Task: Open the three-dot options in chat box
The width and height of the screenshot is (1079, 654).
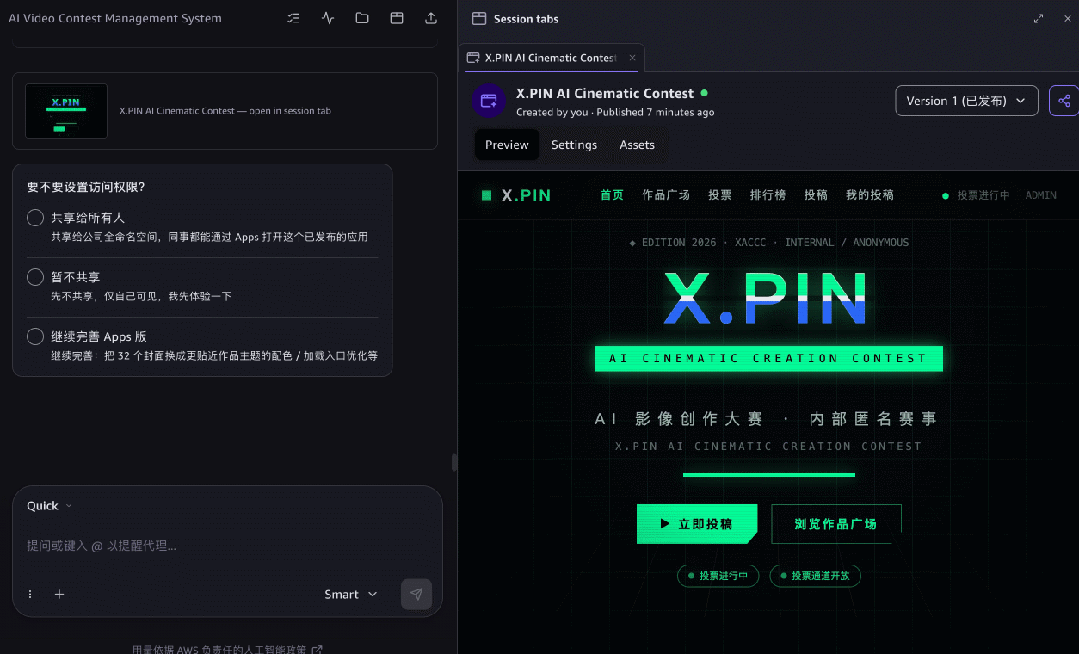Action: pos(30,594)
